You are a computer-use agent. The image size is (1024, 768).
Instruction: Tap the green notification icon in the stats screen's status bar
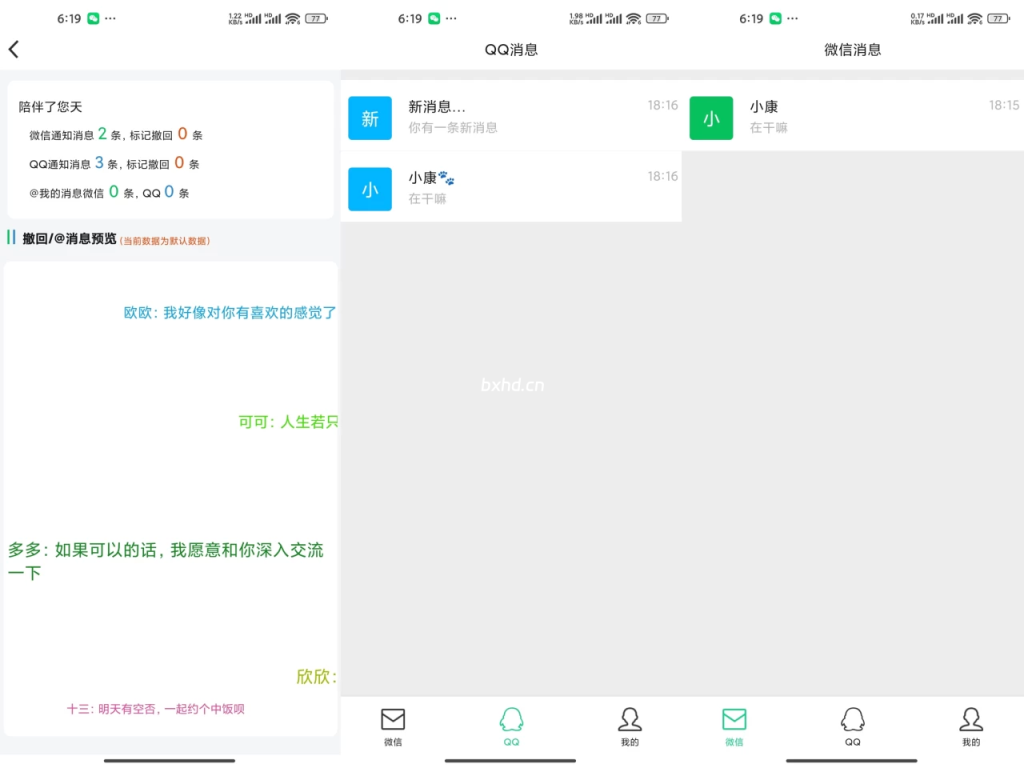tap(93, 18)
